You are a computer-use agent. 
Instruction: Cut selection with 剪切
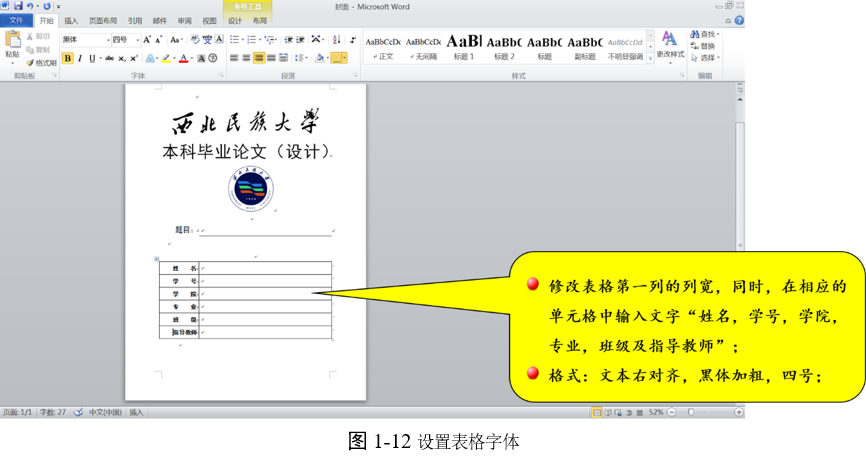[x=38, y=36]
